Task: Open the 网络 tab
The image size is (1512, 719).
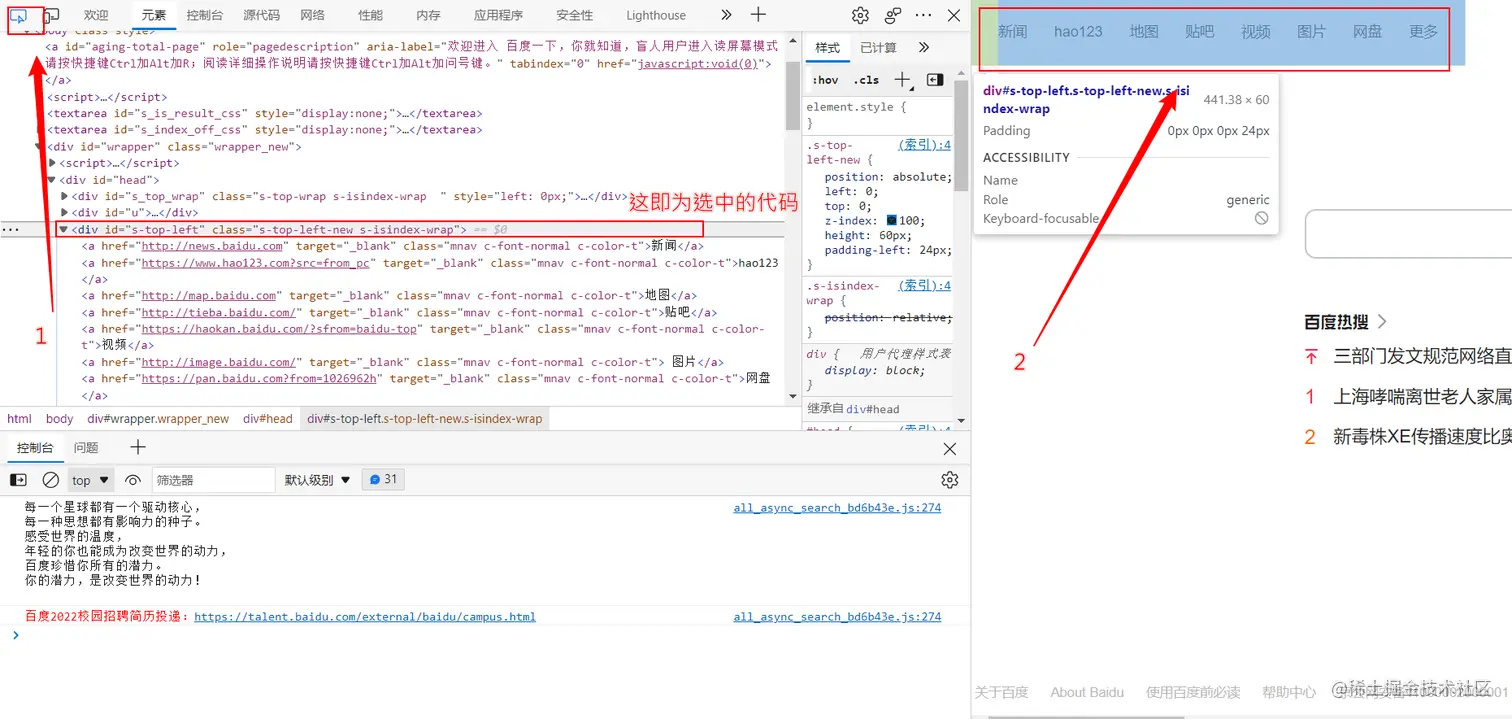Action: point(312,15)
